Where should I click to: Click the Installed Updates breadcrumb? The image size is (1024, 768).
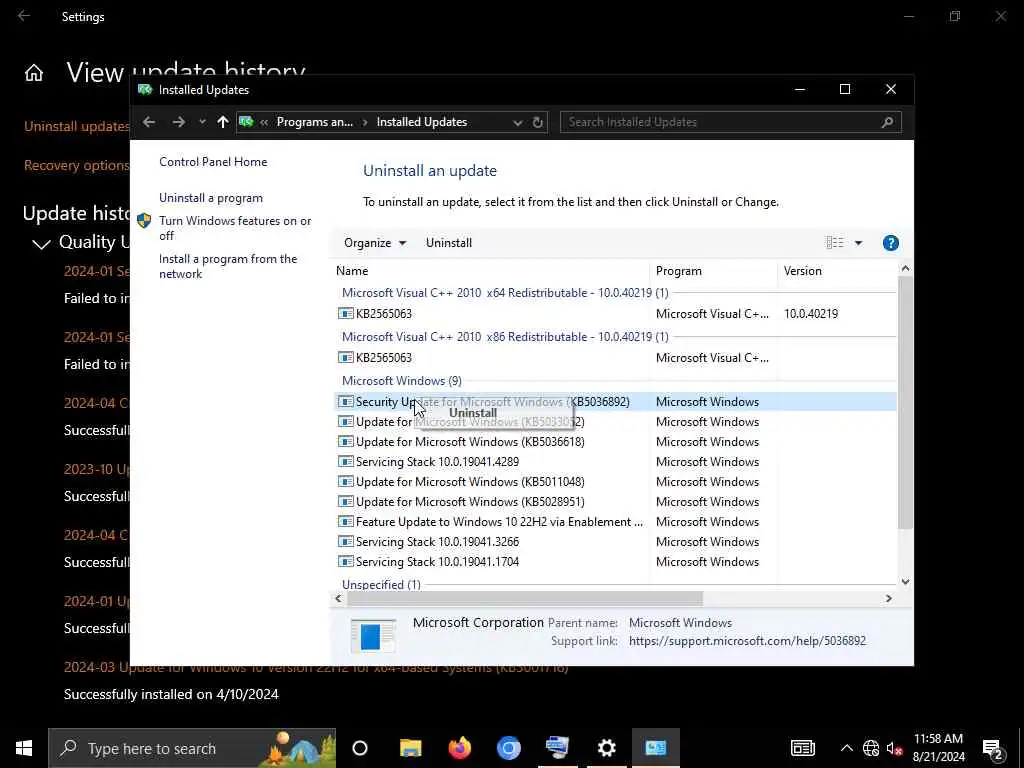422,122
